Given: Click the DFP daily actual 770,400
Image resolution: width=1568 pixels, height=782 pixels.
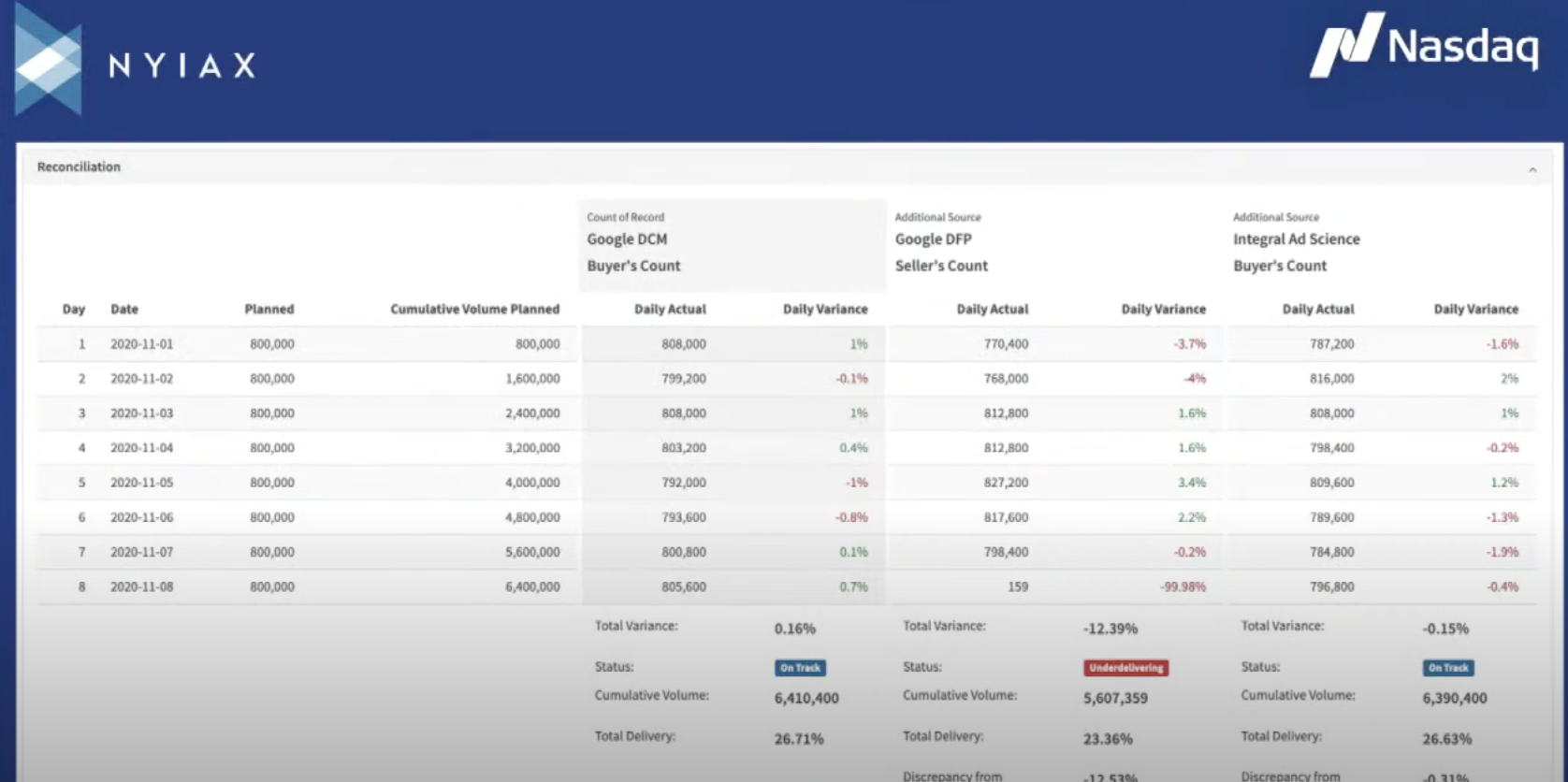Looking at the screenshot, I should (1006, 344).
